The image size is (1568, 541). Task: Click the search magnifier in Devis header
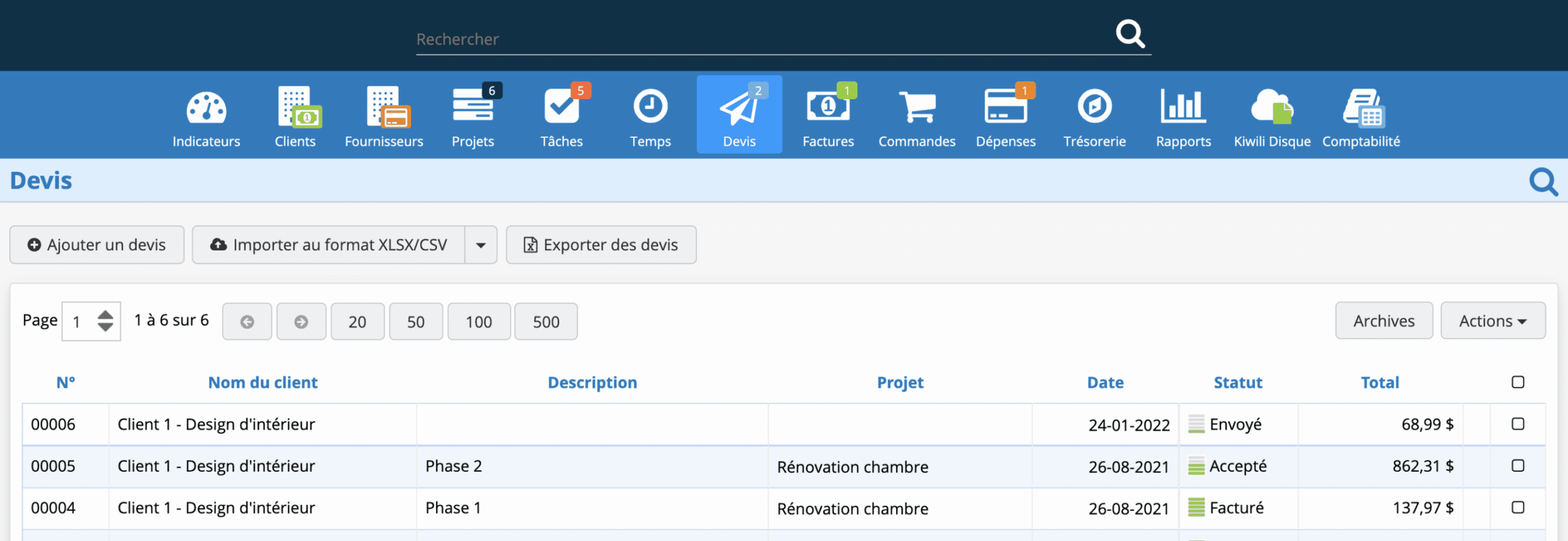tap(1543, 181)
